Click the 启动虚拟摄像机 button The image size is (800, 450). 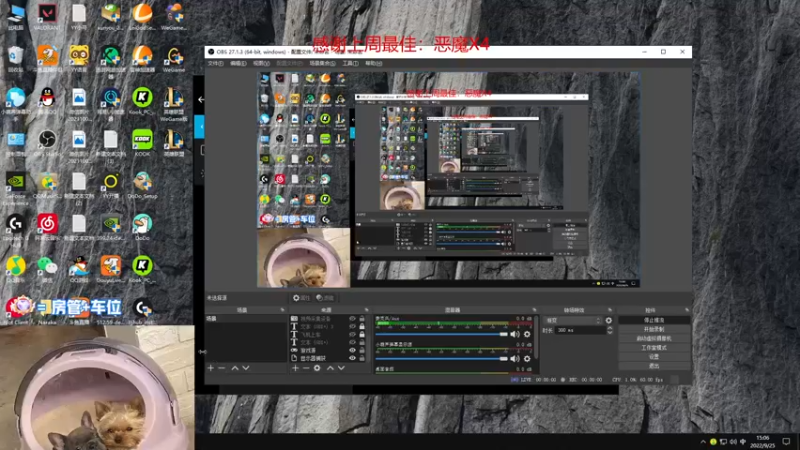pos(654,339)
